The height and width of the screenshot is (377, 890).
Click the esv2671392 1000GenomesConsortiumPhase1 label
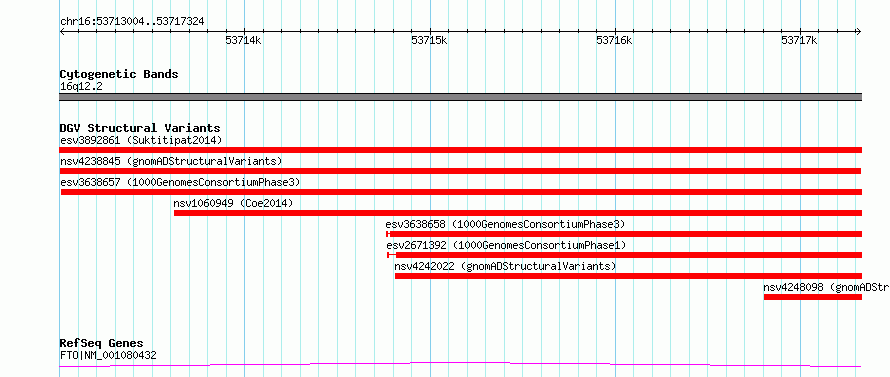pos(506,245)
